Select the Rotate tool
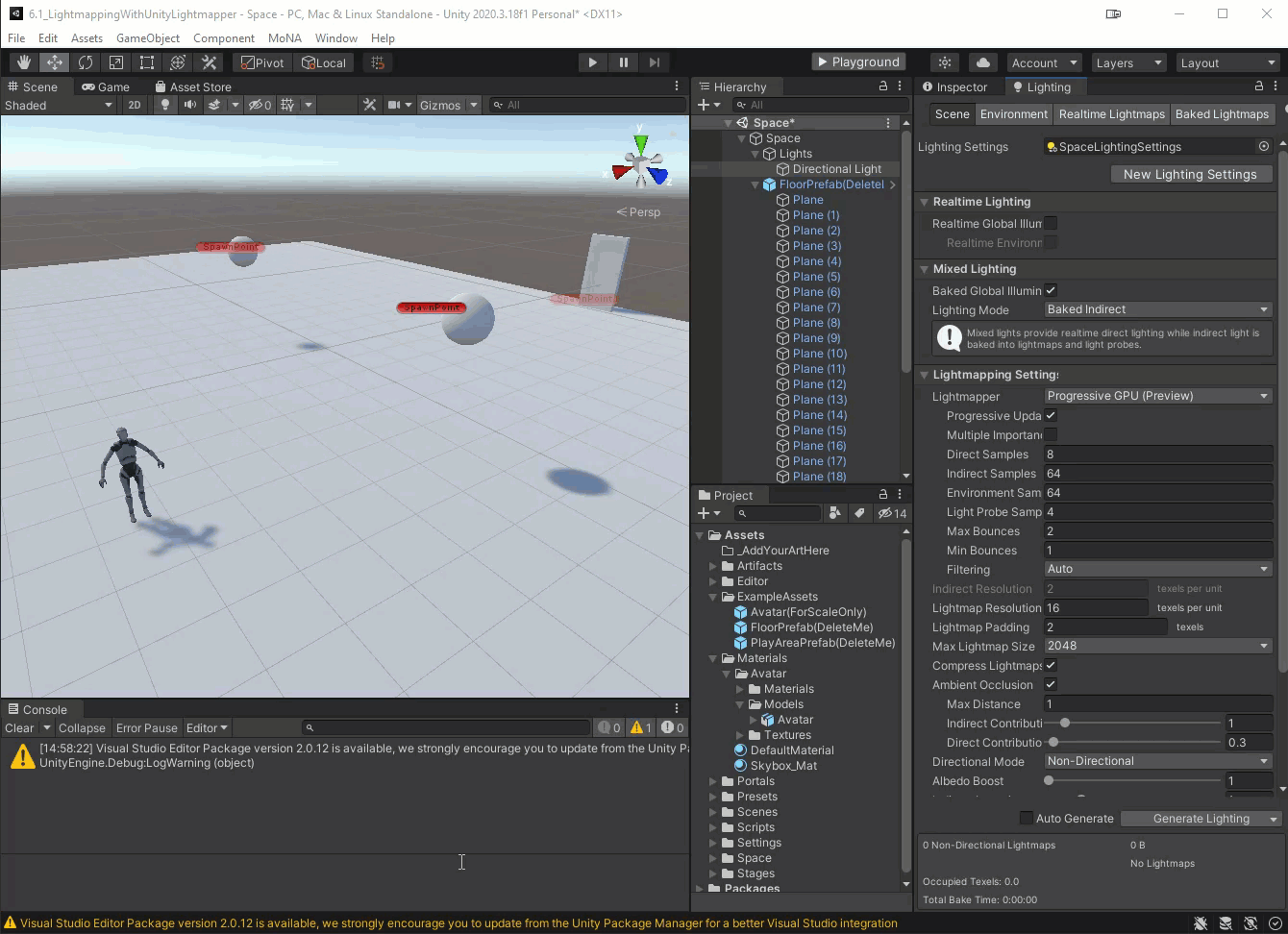Screen dimensions: 1288x934 click(x=86, y=62)
